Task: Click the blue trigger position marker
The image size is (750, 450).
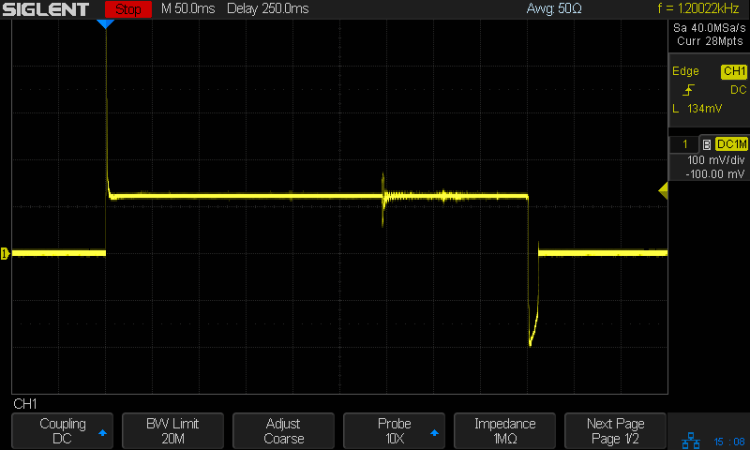Action: pyautogui.click(x=105, y=23)
